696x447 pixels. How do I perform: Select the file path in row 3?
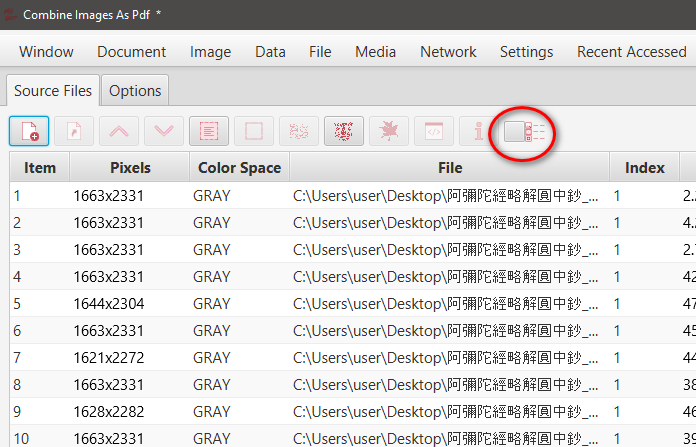point(445,249)
